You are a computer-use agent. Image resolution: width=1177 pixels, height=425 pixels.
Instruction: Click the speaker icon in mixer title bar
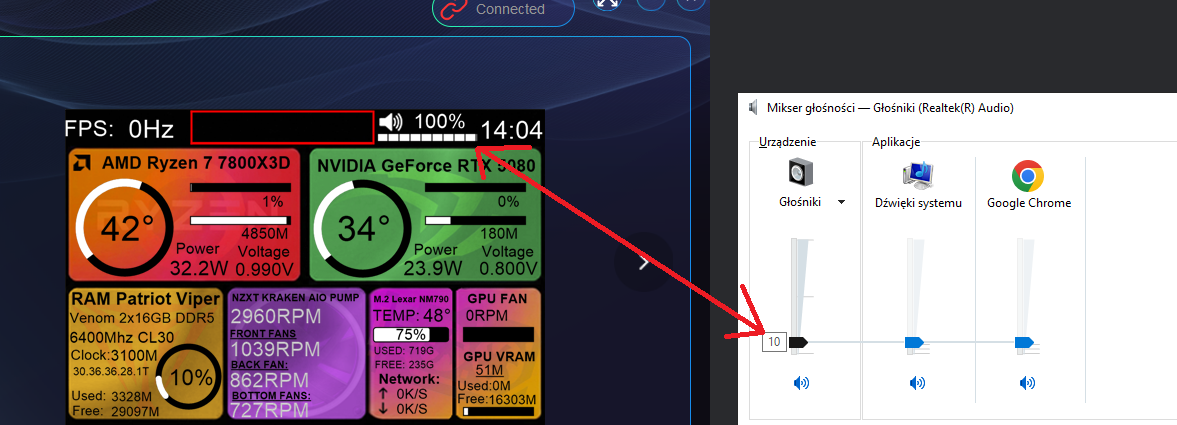753,107
